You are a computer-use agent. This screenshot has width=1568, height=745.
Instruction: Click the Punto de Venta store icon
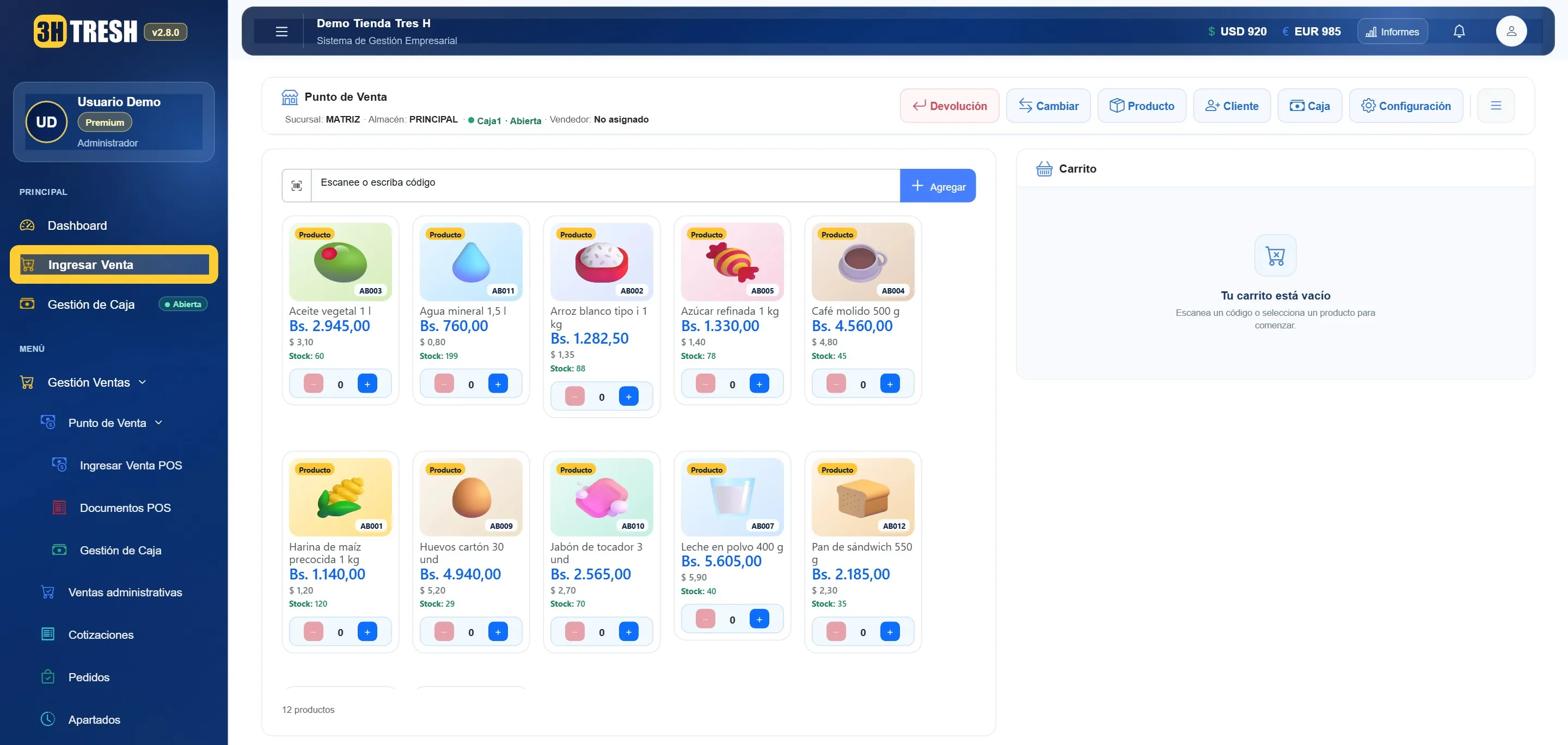(x=290, y=97)
